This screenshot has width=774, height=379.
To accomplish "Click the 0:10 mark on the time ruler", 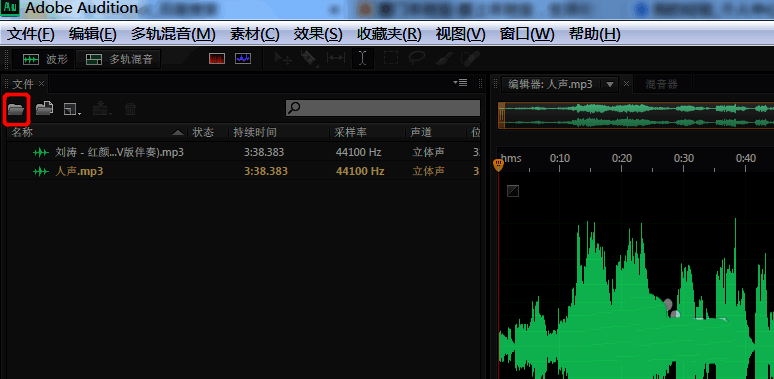I will tap(560, 158).
